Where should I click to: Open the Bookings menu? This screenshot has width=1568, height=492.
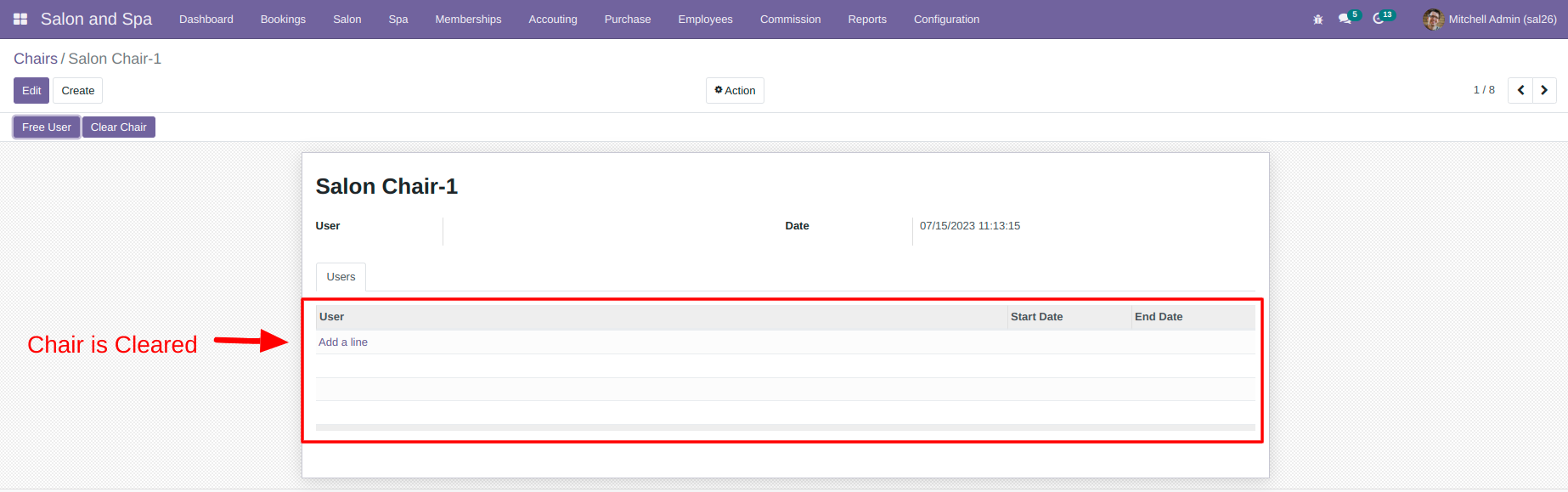coord(283,19)
